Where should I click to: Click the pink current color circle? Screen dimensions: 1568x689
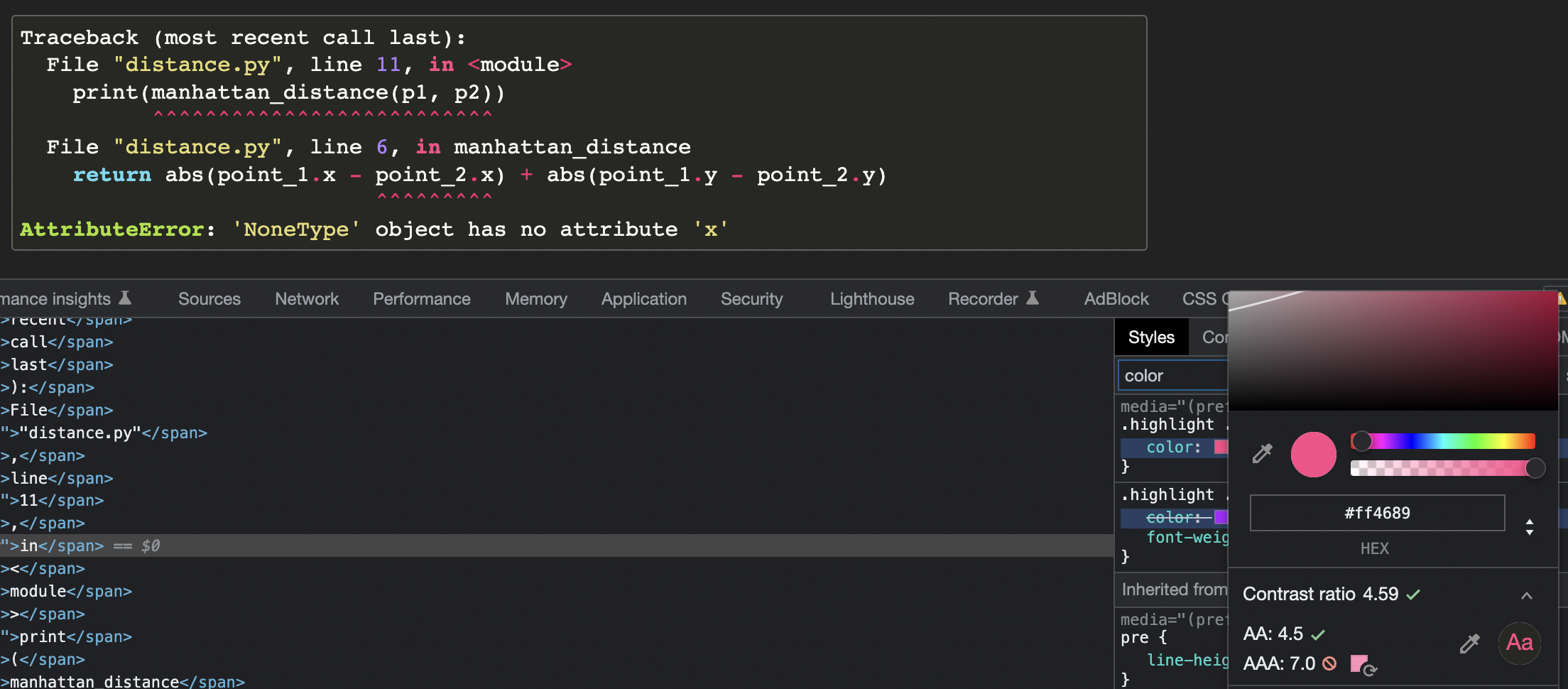tap(1313, 455)
